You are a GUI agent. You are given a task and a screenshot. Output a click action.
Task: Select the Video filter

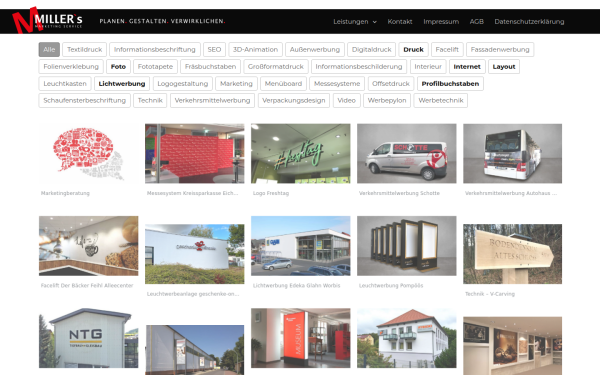[x=346, y=100]
